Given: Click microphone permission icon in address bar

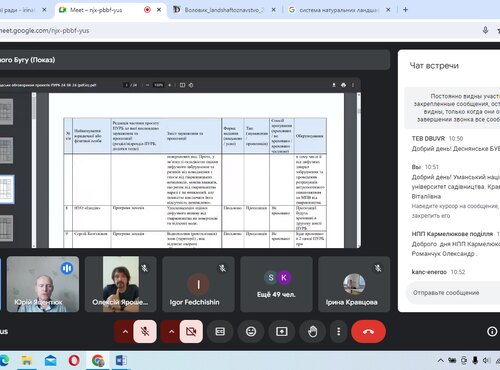Looking at the screenshot, I should pos(485,30).
